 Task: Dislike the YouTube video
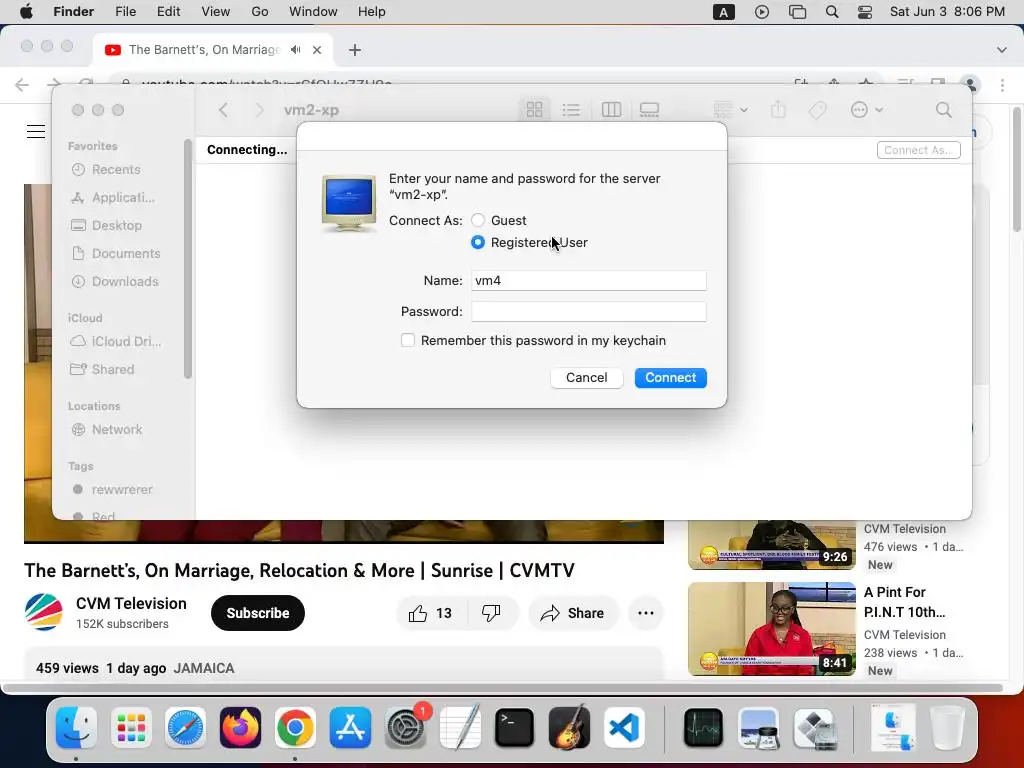click(x=491, y=613)
